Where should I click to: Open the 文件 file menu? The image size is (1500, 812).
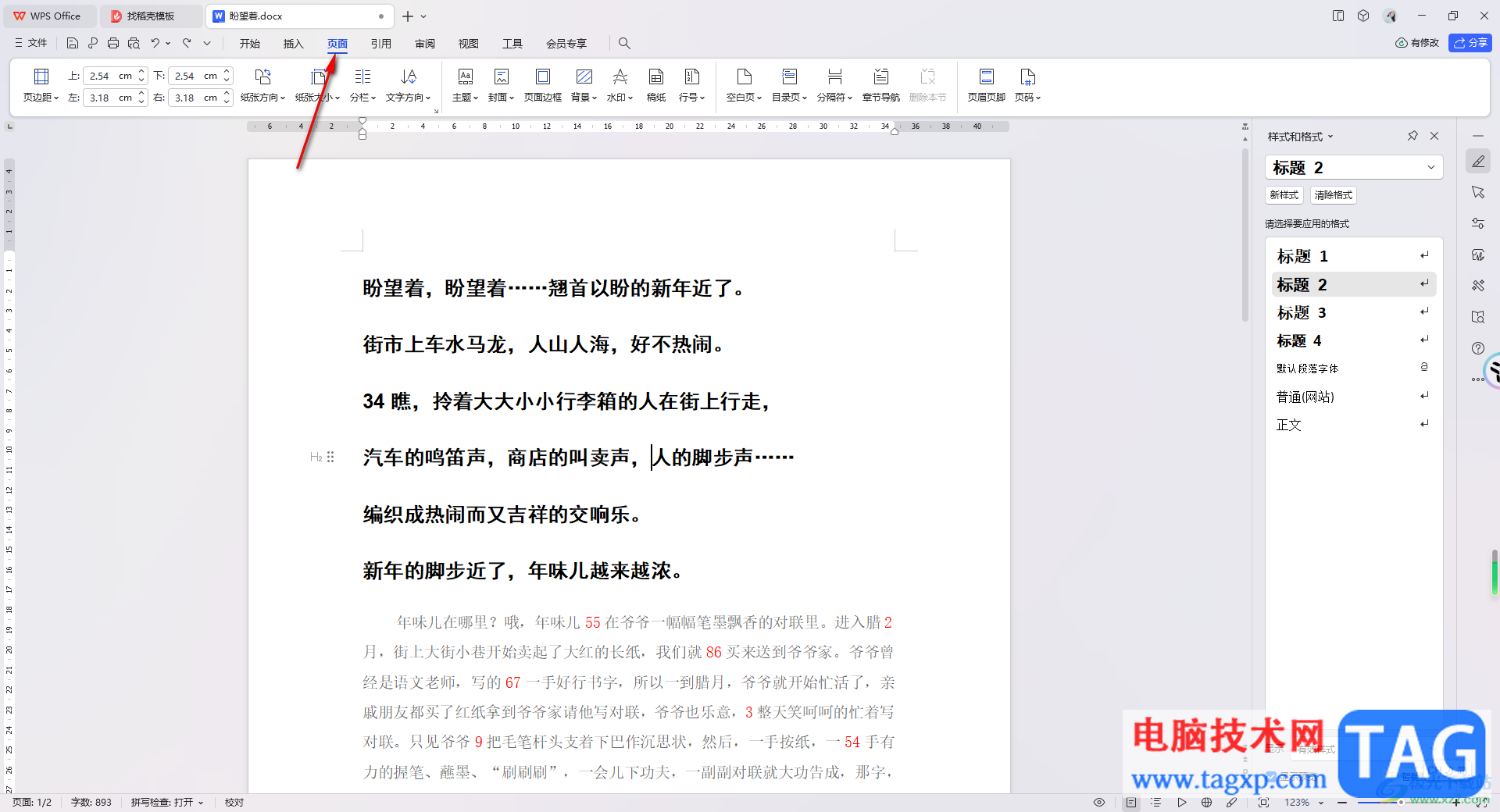click(x=31, y=43)
